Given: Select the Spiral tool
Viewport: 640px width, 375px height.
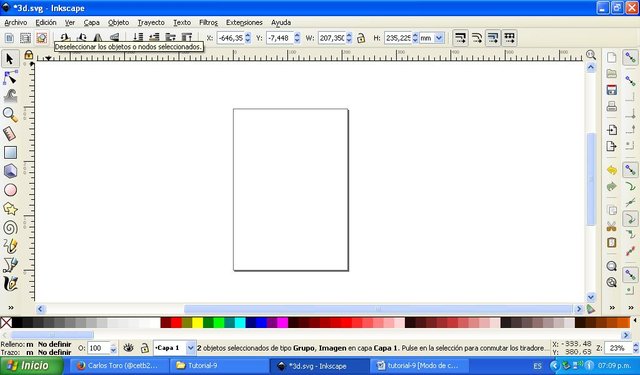Looking at the screenshot, I should click(10, 228).
